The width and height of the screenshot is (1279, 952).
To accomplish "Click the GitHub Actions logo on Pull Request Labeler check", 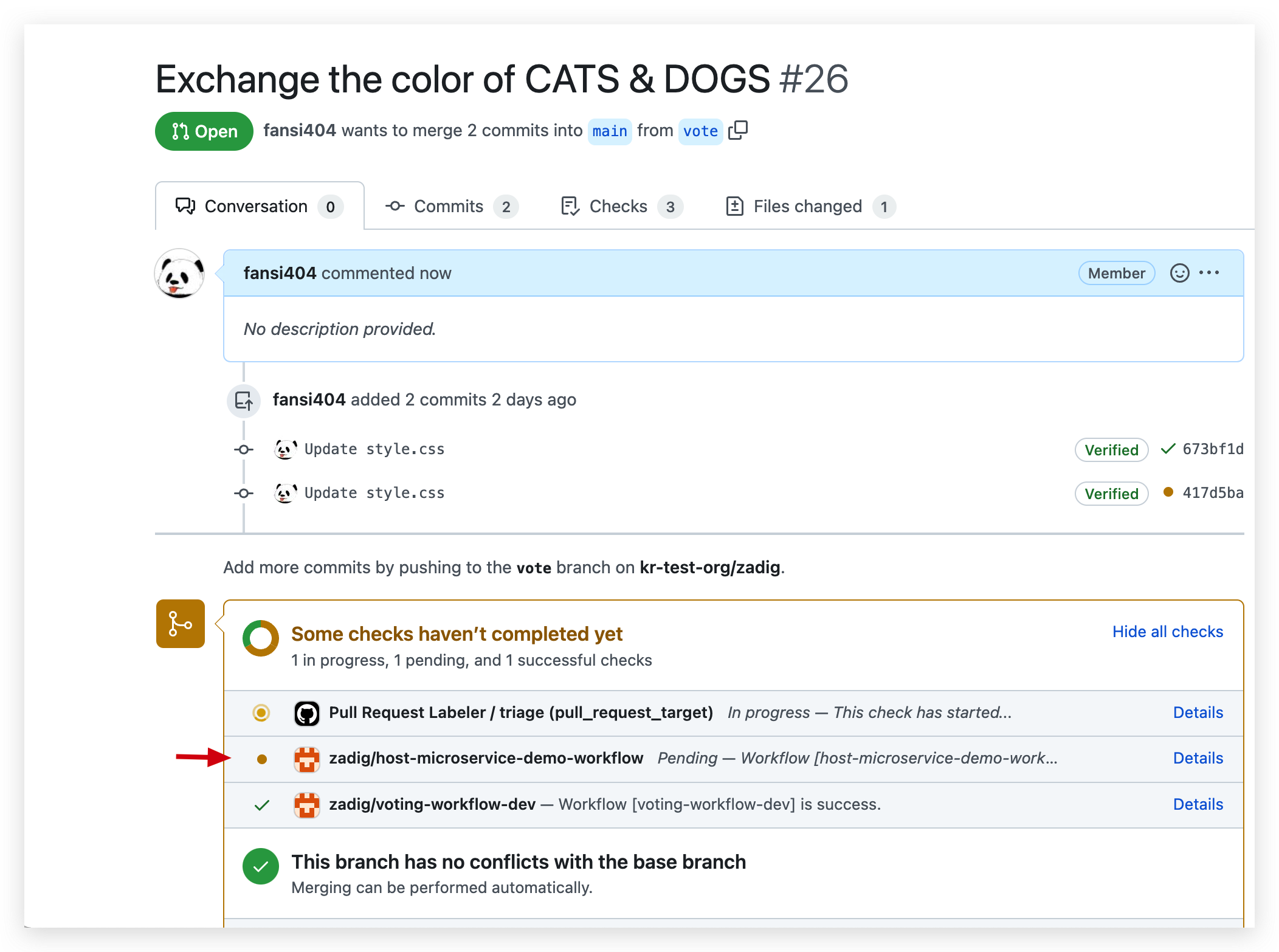I will point(307,713).
